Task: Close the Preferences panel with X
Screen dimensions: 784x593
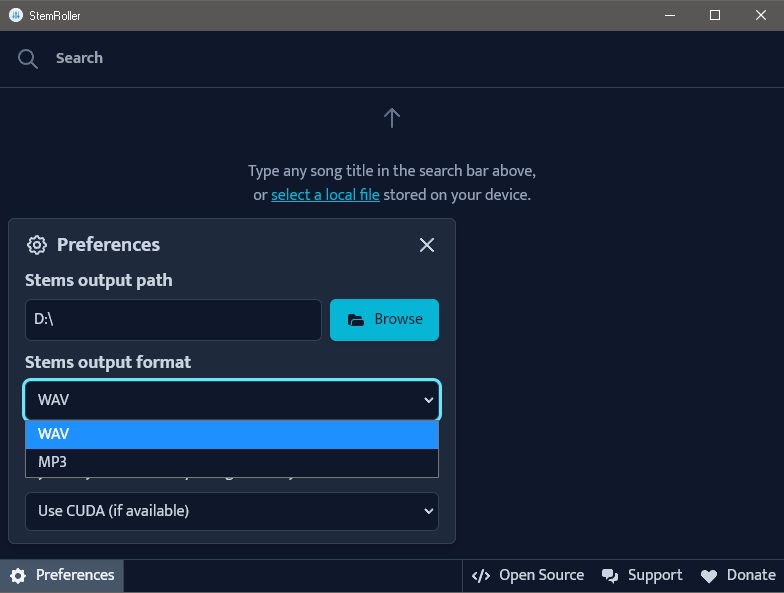Action: [426, 245]
